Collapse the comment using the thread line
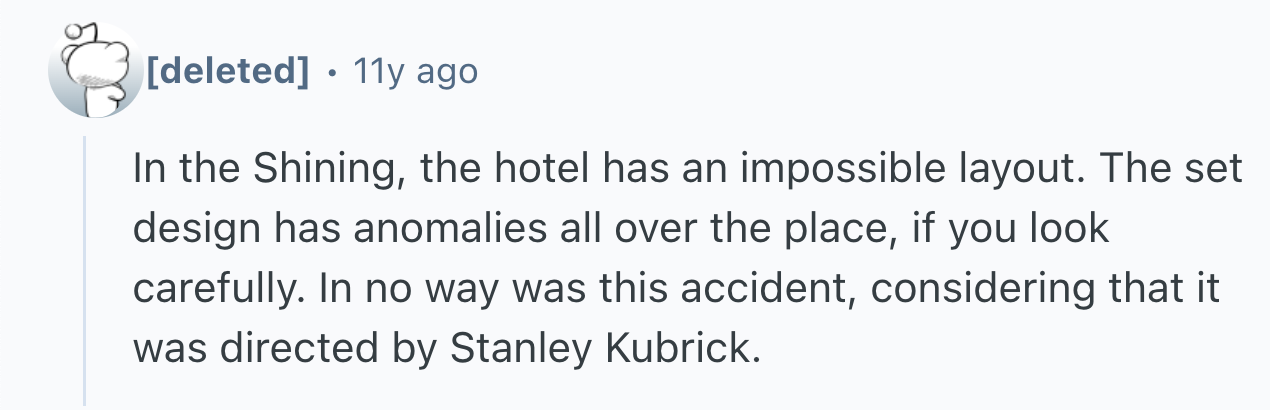 click(x=86, y=270)
